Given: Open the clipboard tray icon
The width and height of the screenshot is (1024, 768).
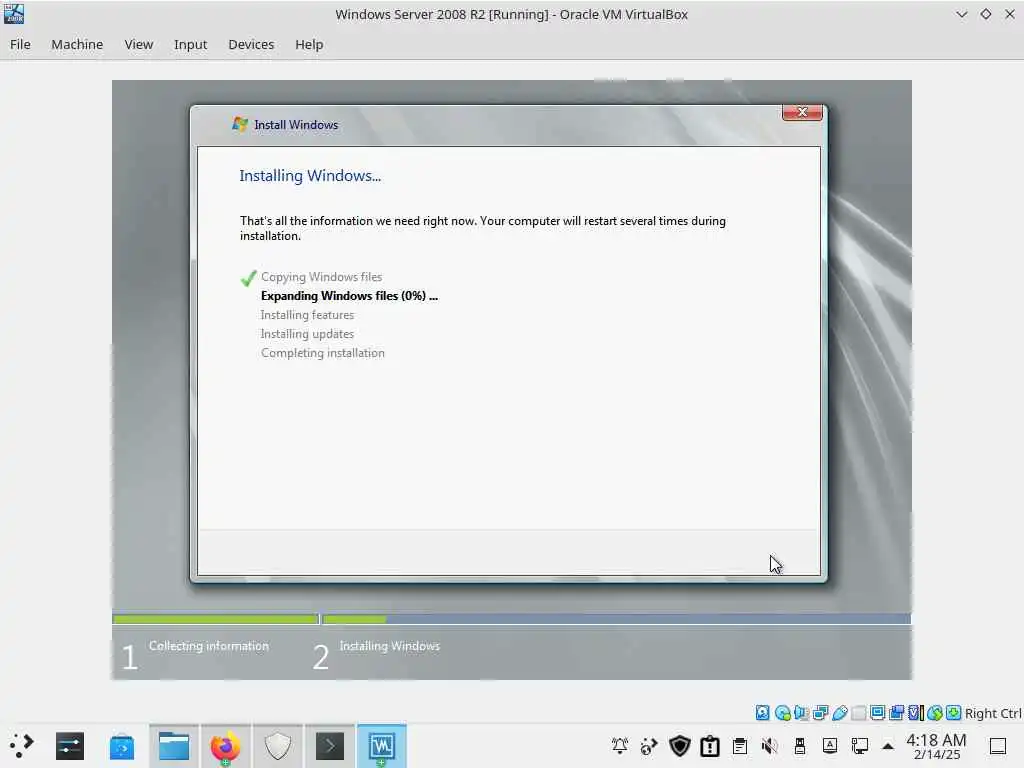Looking at the screenshot, I should click(x=740, y=746).
